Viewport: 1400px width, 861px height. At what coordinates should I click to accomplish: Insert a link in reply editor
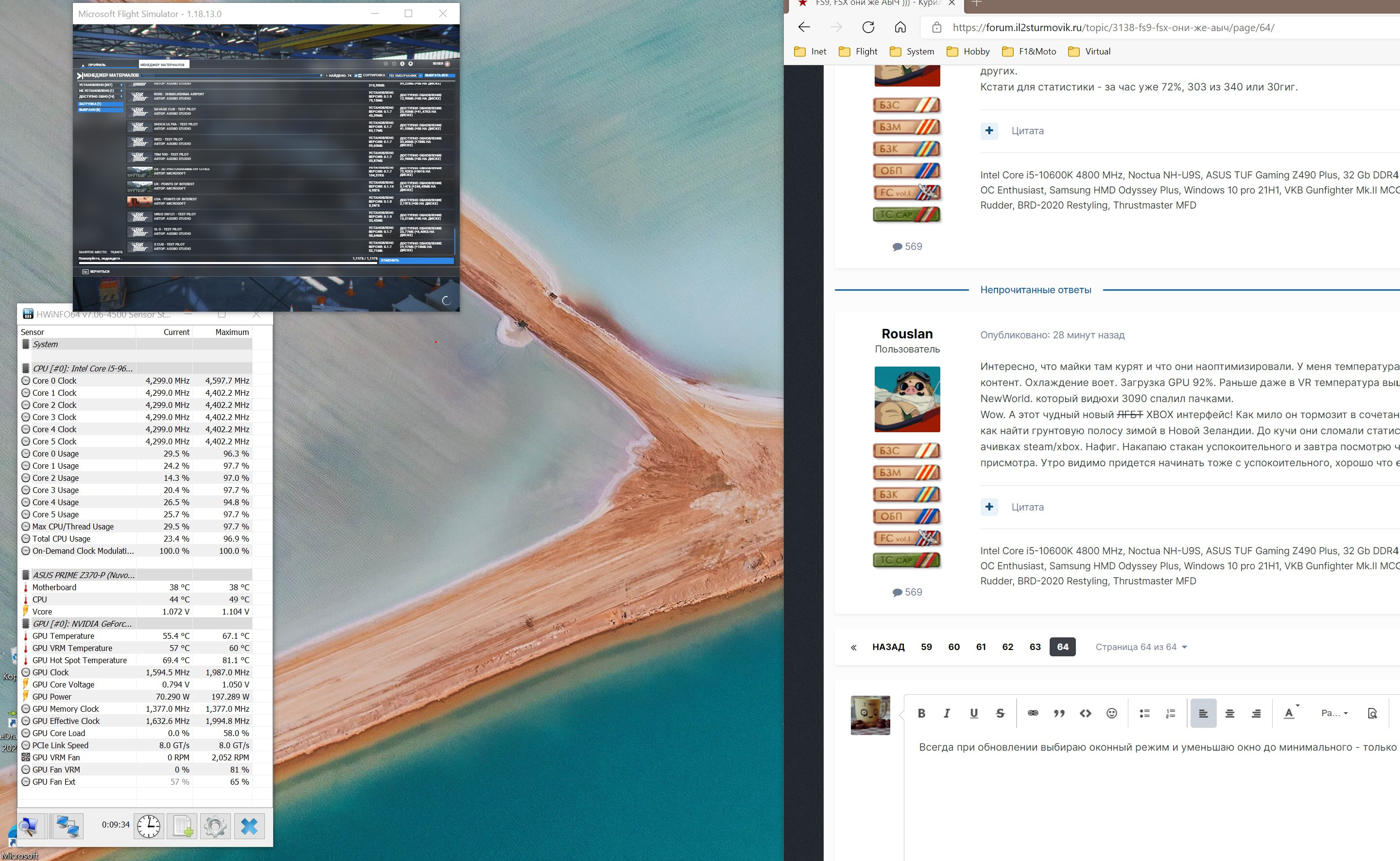coord(1032,713)
